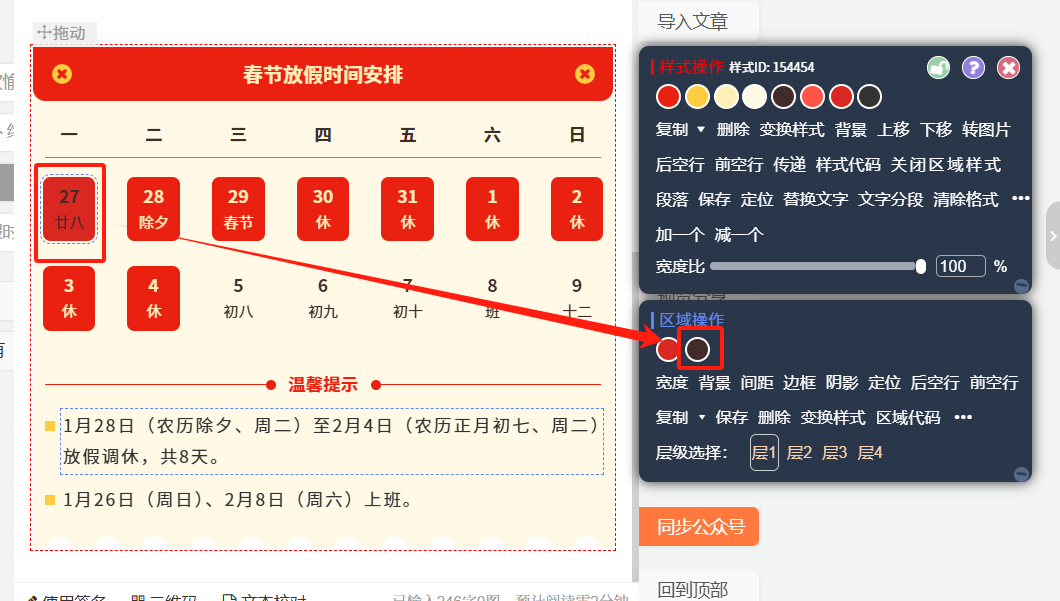
Task: Click 边框 in the 区域操作 panel
Action: (x=799, y=382)
